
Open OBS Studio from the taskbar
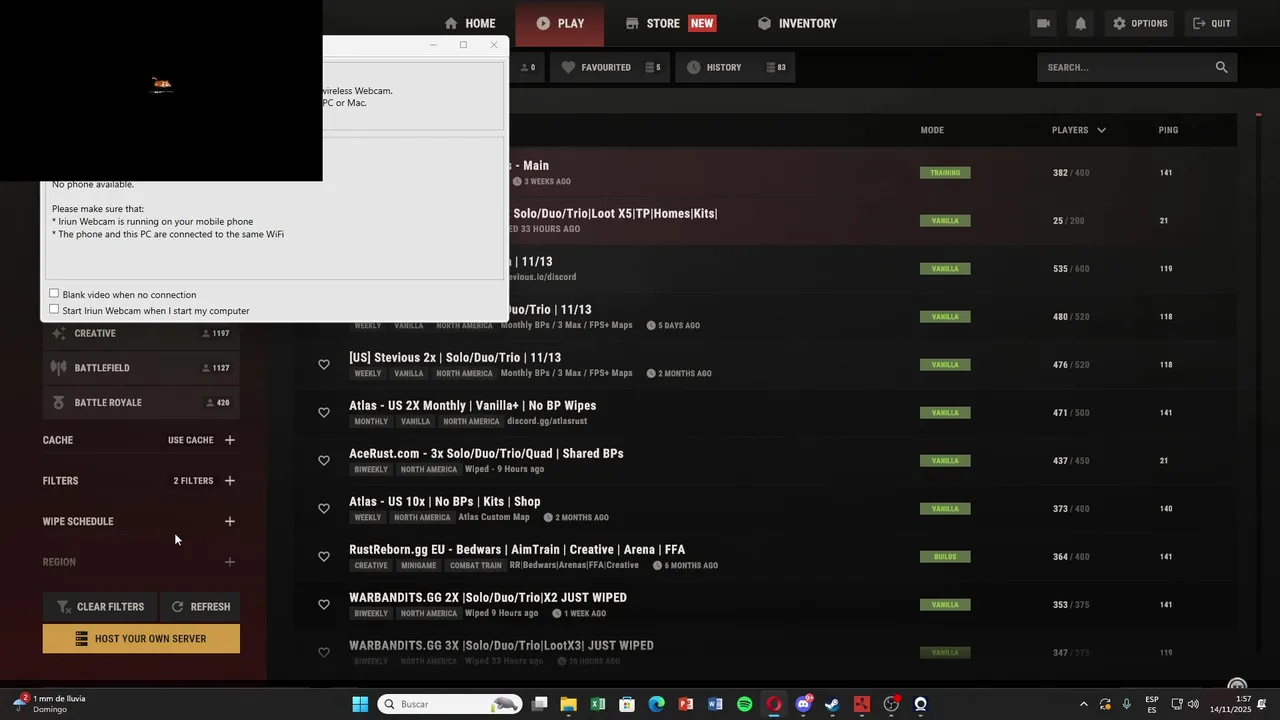click(891, 704)
